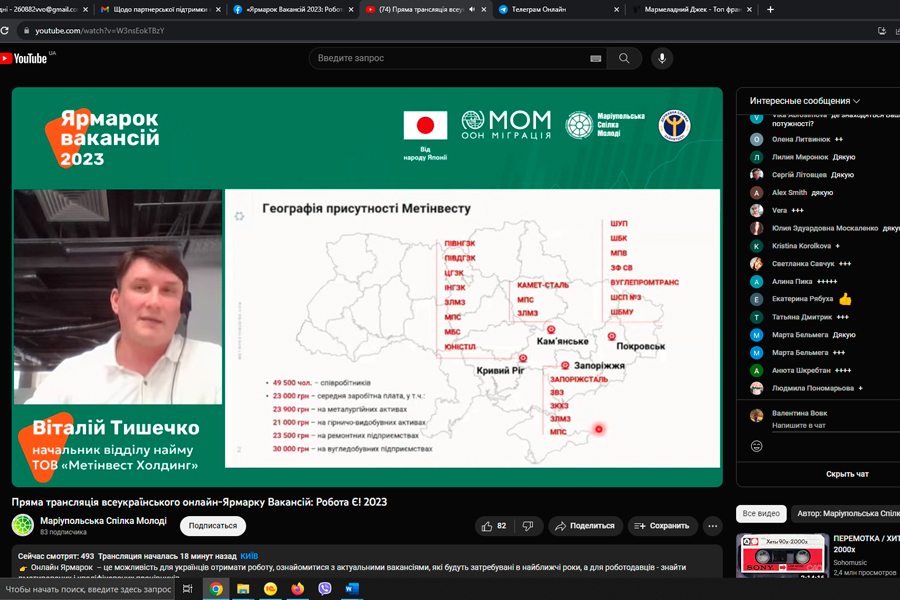Screen dimensions: 900x600
Task: Click the YouTube logo to go home
Action: [x=25, y=58]
